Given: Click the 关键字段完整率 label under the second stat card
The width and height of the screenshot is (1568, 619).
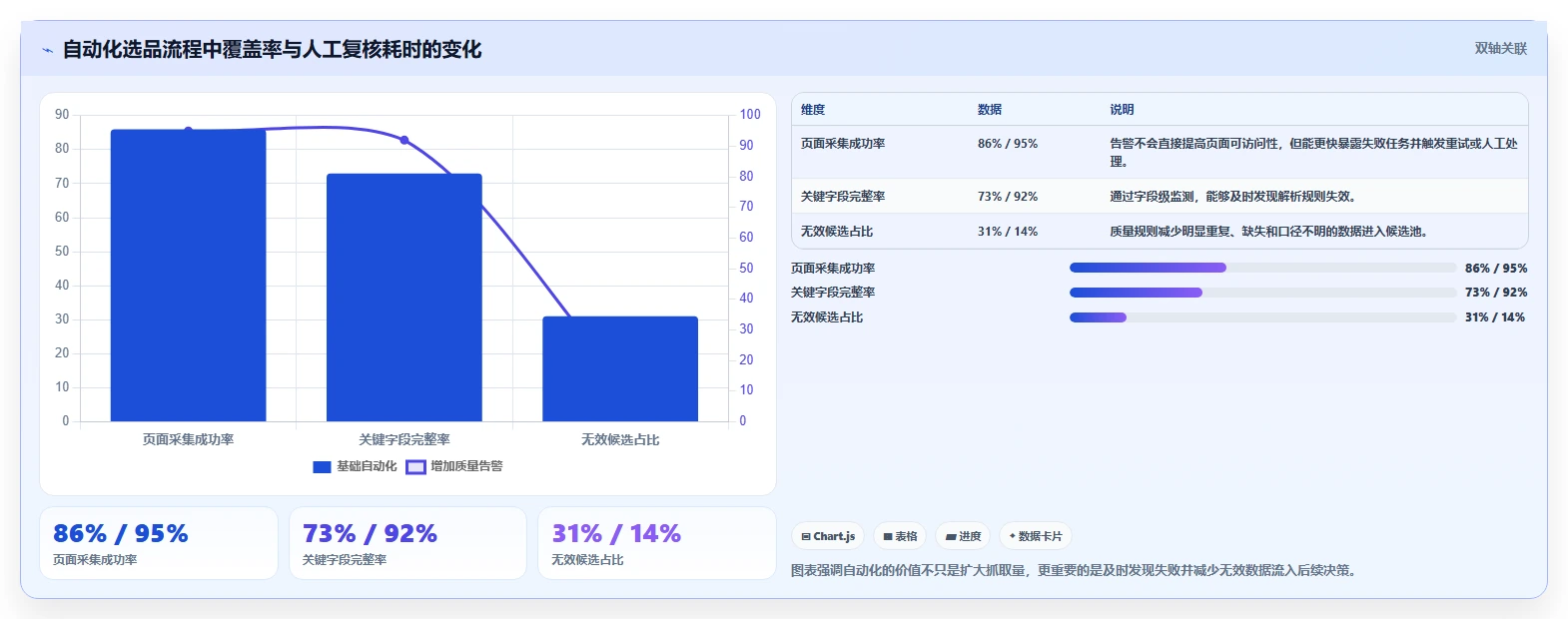Looking at the screenshot, I should pyautogui.click(x=345, y=560).
